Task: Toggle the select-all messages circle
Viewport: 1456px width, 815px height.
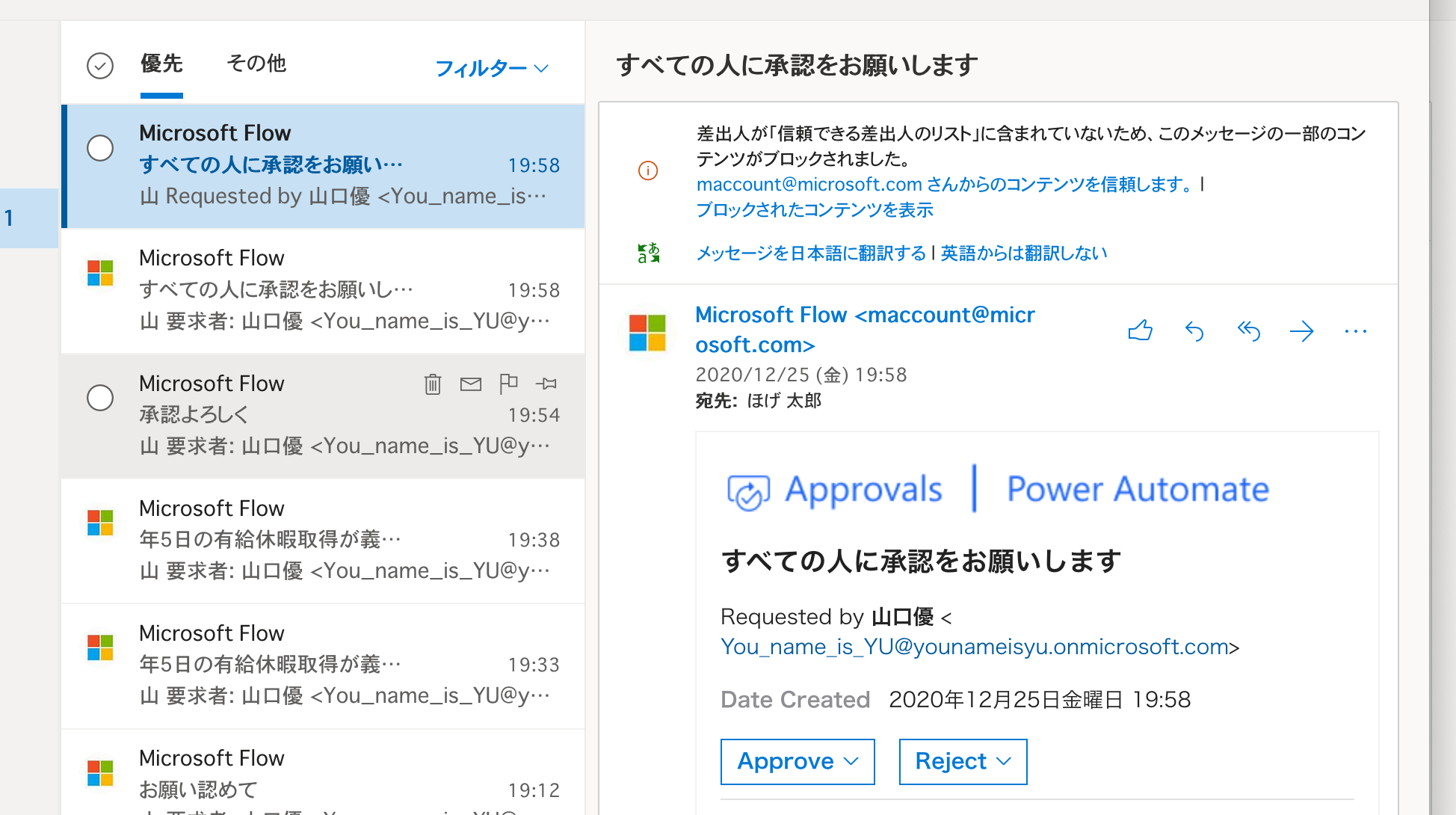Action: (x=99, y=66)
